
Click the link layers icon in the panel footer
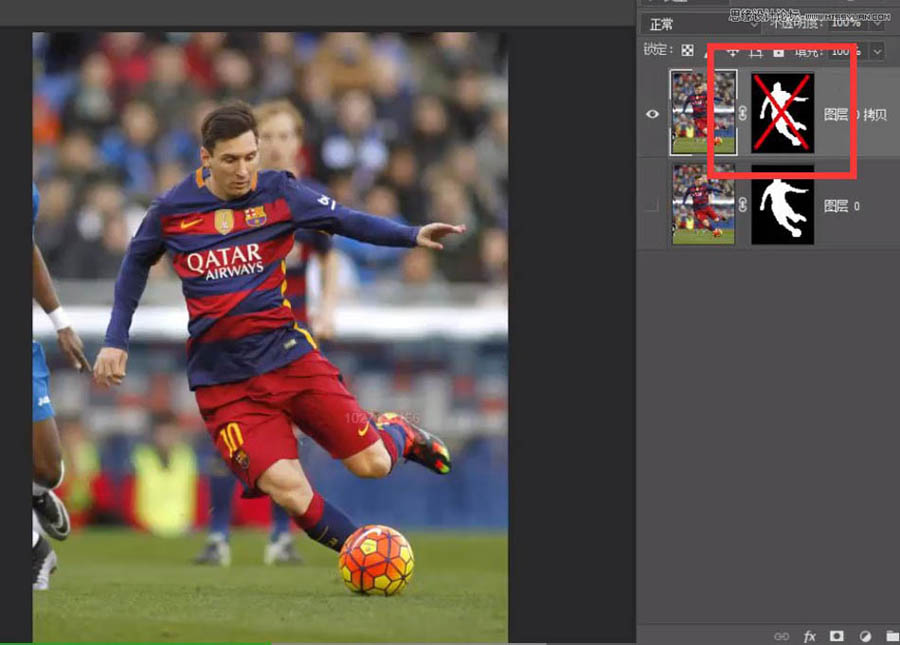coord(781,636)
